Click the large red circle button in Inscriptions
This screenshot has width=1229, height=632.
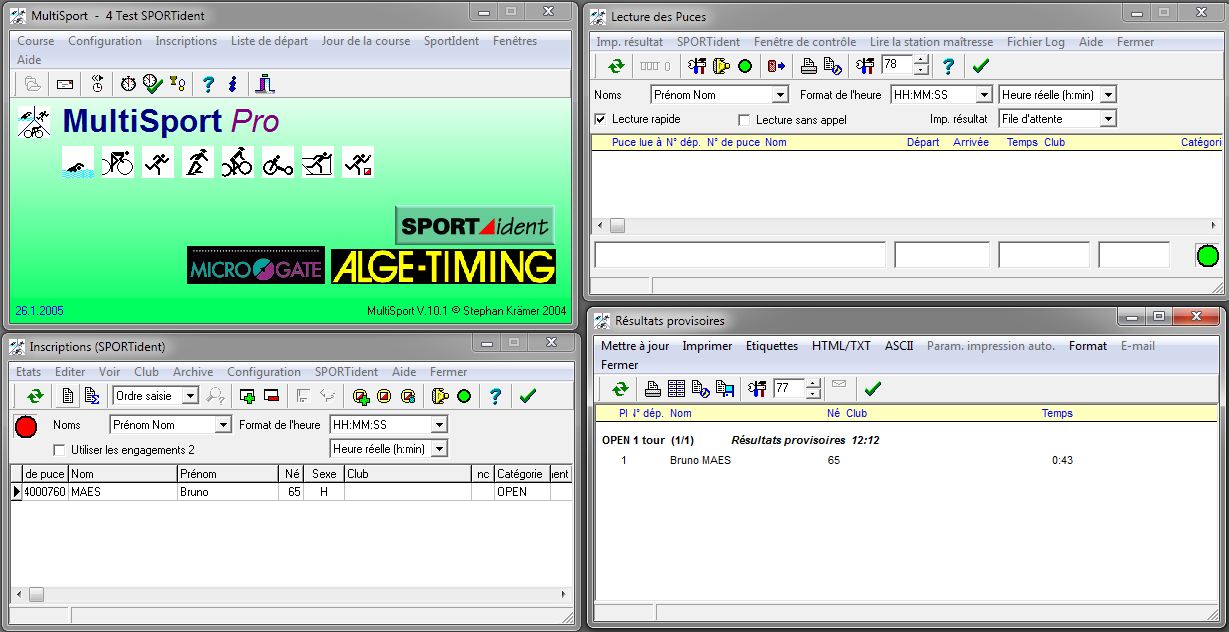[26, 427]
